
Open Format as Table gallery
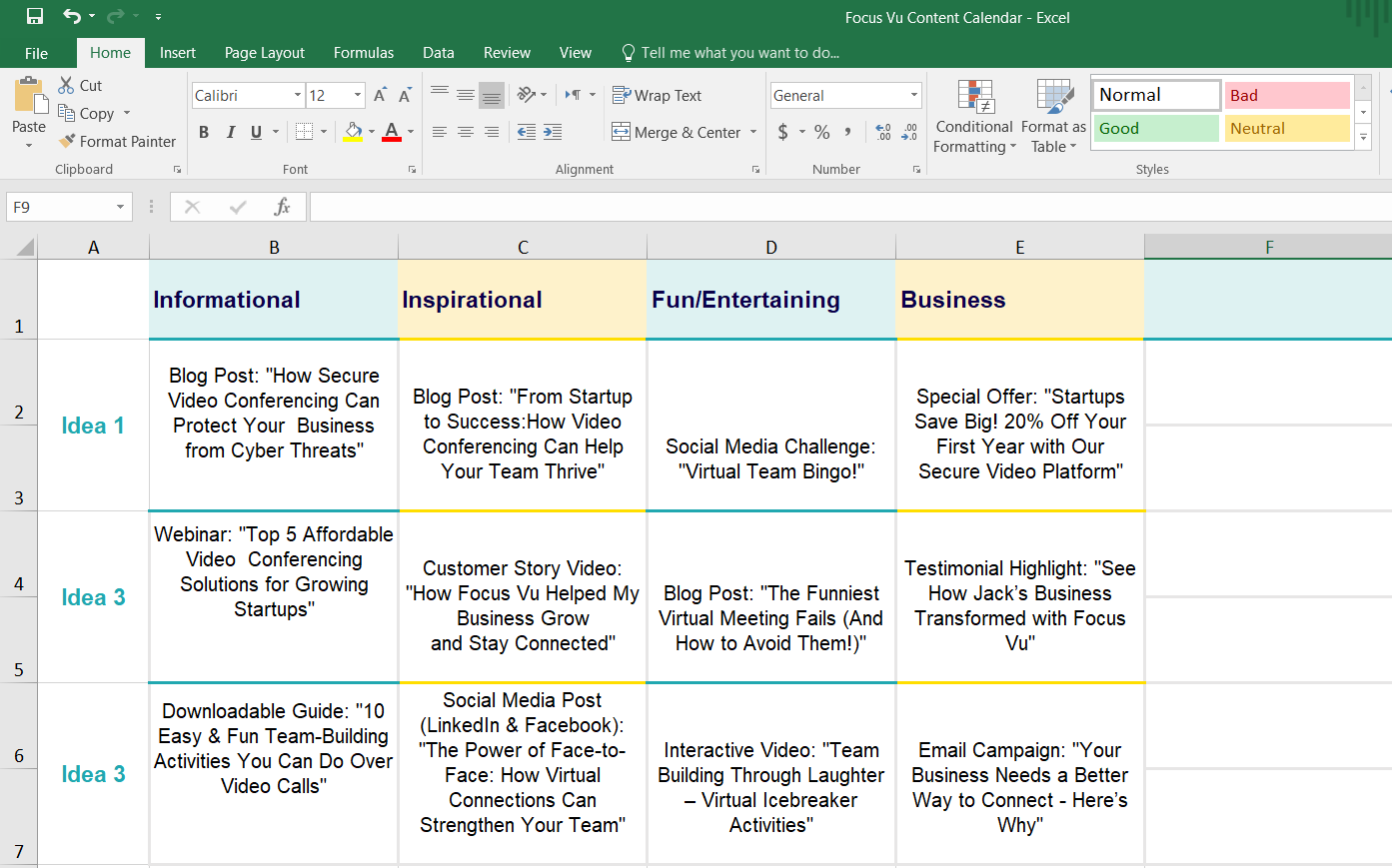point(1053,117)
